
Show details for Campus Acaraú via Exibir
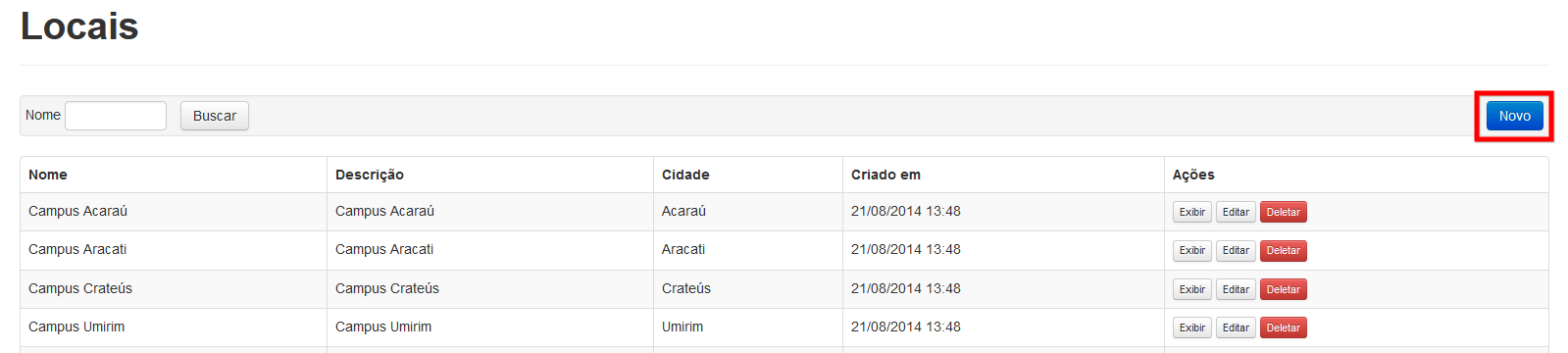1192,212
